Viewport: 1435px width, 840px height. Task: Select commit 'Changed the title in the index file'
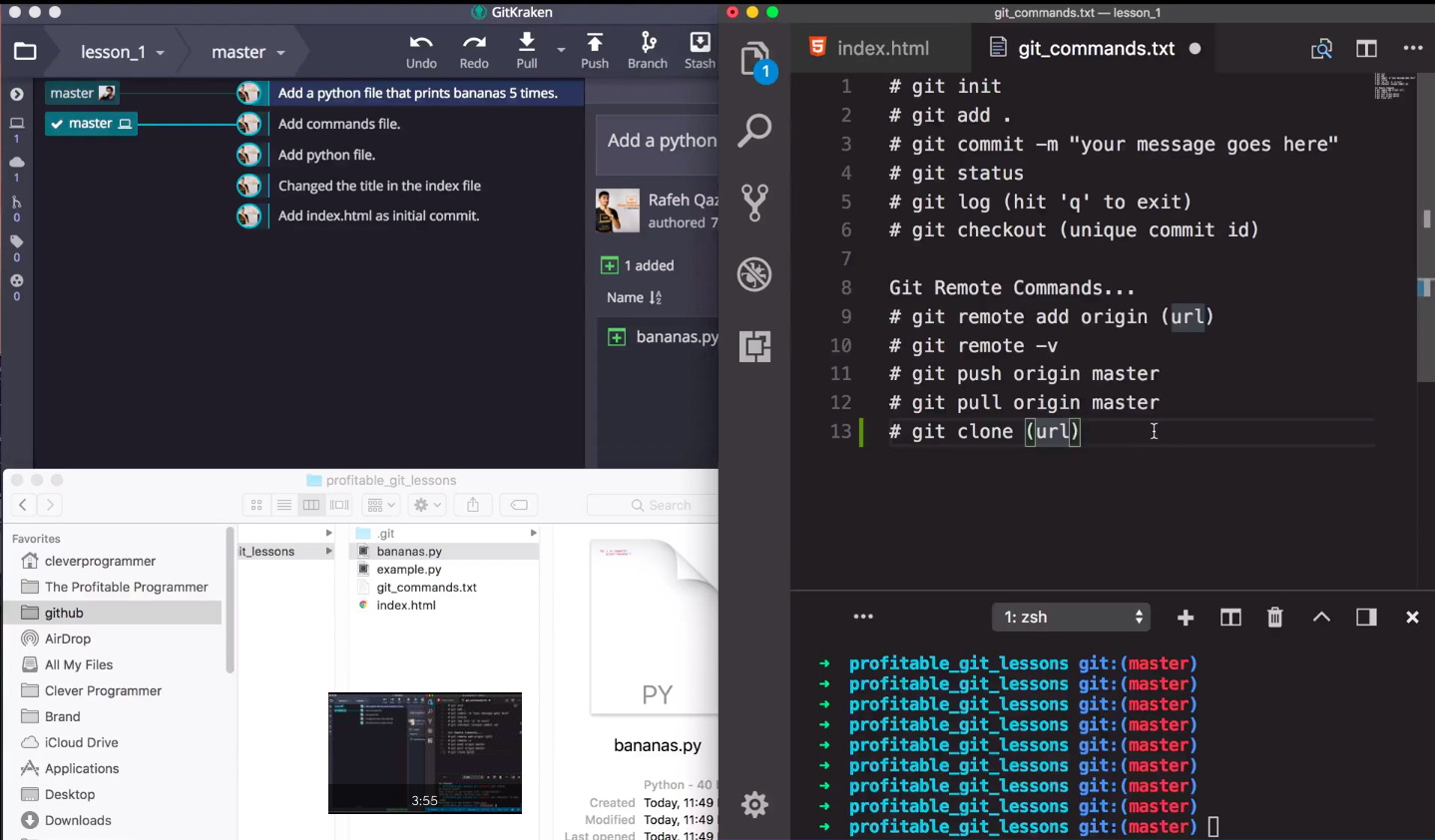(379, 186)
